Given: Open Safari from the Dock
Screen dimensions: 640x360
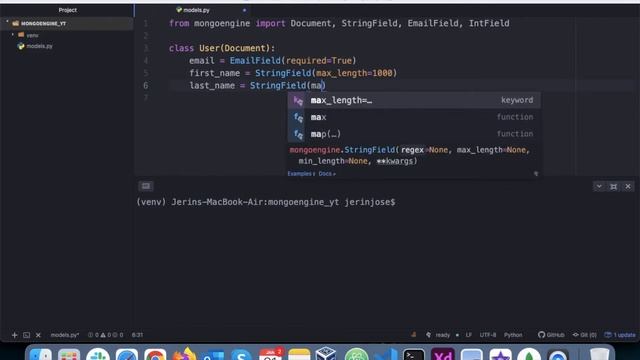Looking at the screenshot, I should tap(127, 354).
